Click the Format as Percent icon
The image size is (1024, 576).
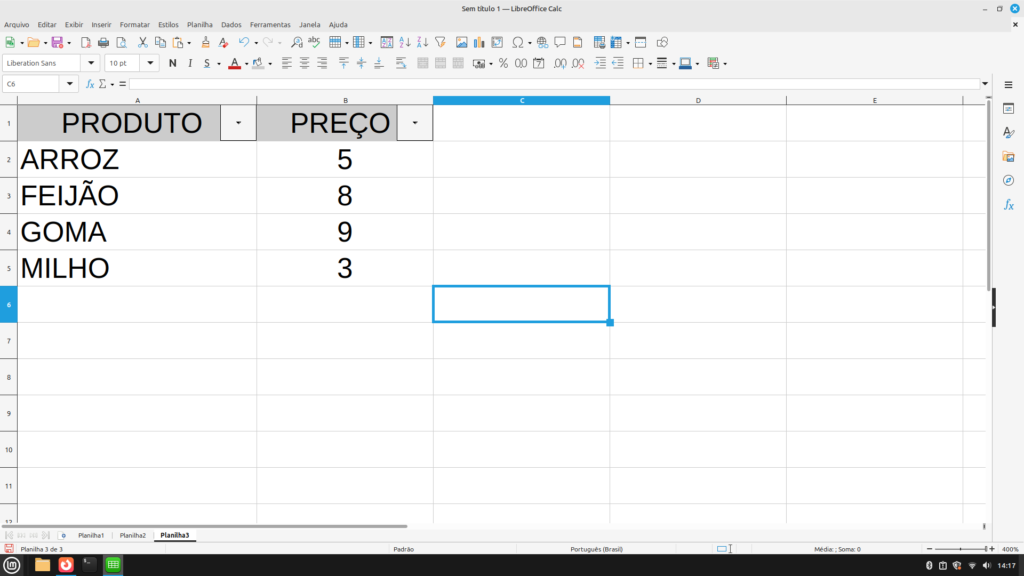tap(504, 63)
